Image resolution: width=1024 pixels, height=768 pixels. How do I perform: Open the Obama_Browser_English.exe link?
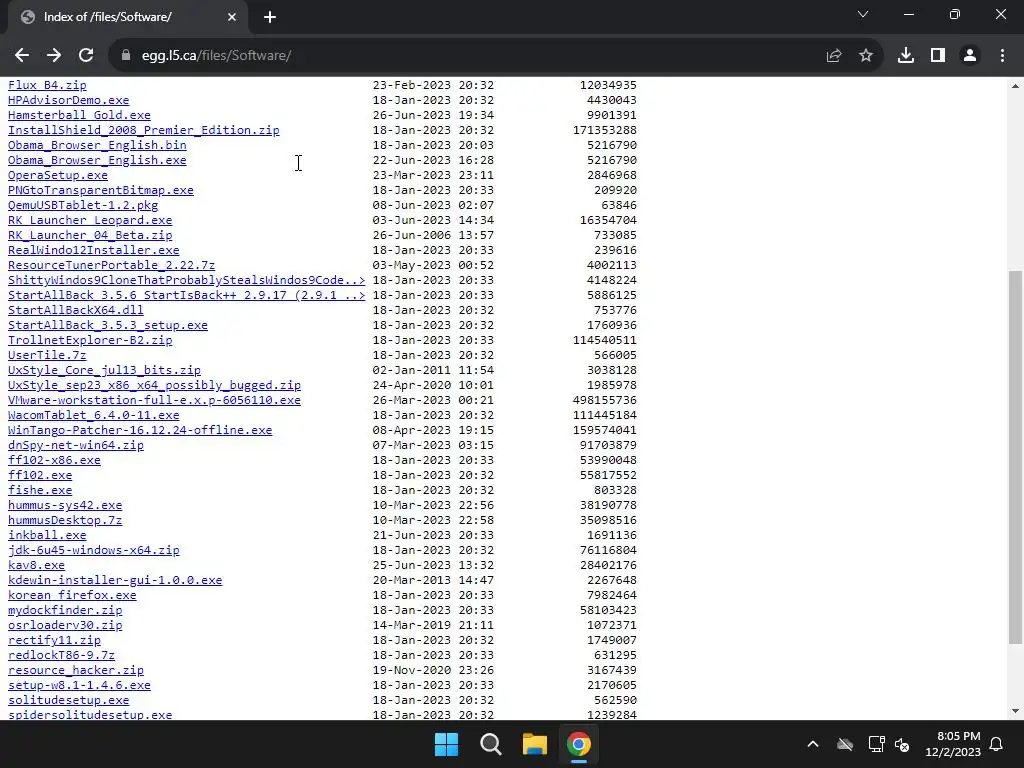pyautogui.click(x=97, y=160)
